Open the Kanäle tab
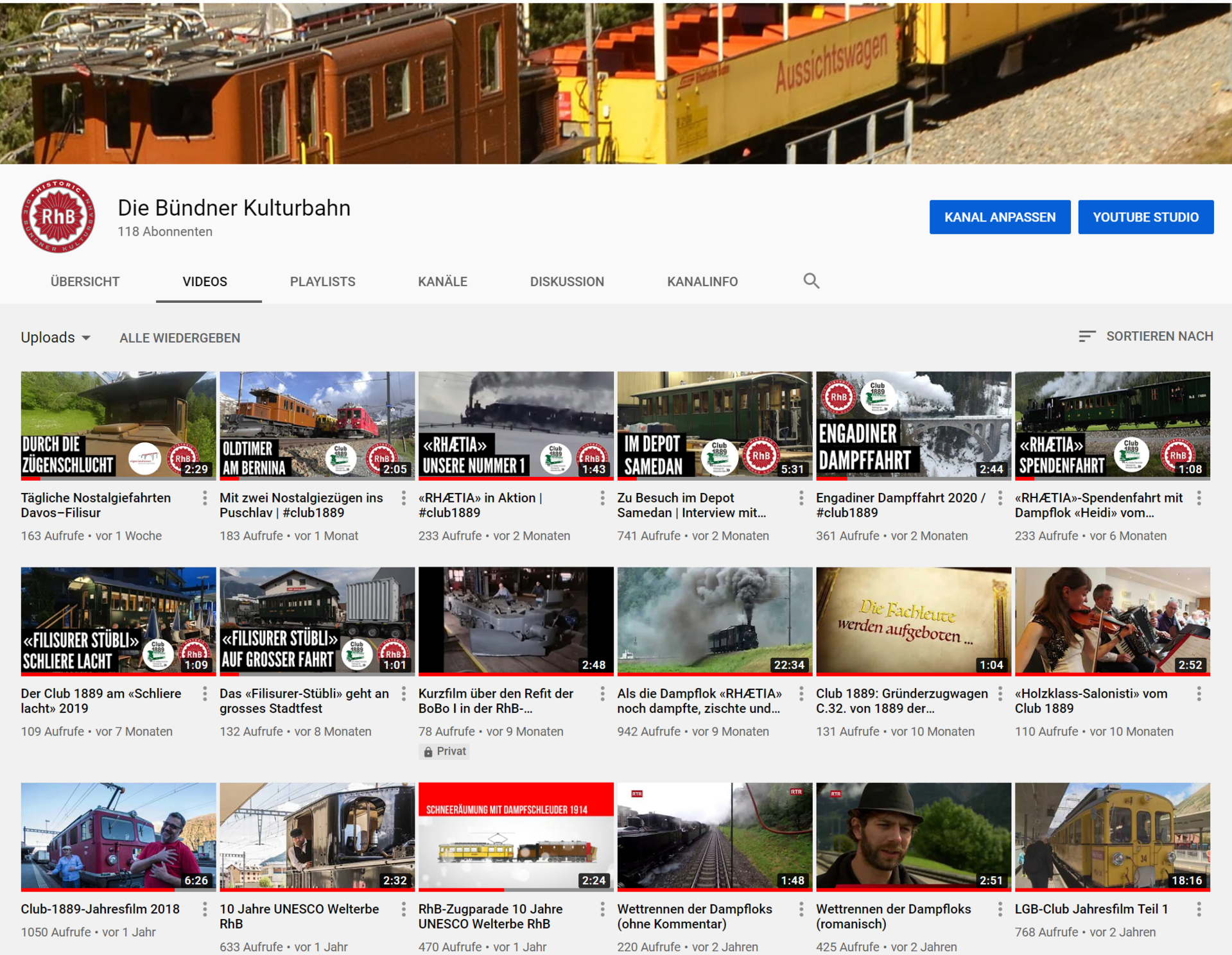Screen dimensions: 1232x955 click(442, 282)
